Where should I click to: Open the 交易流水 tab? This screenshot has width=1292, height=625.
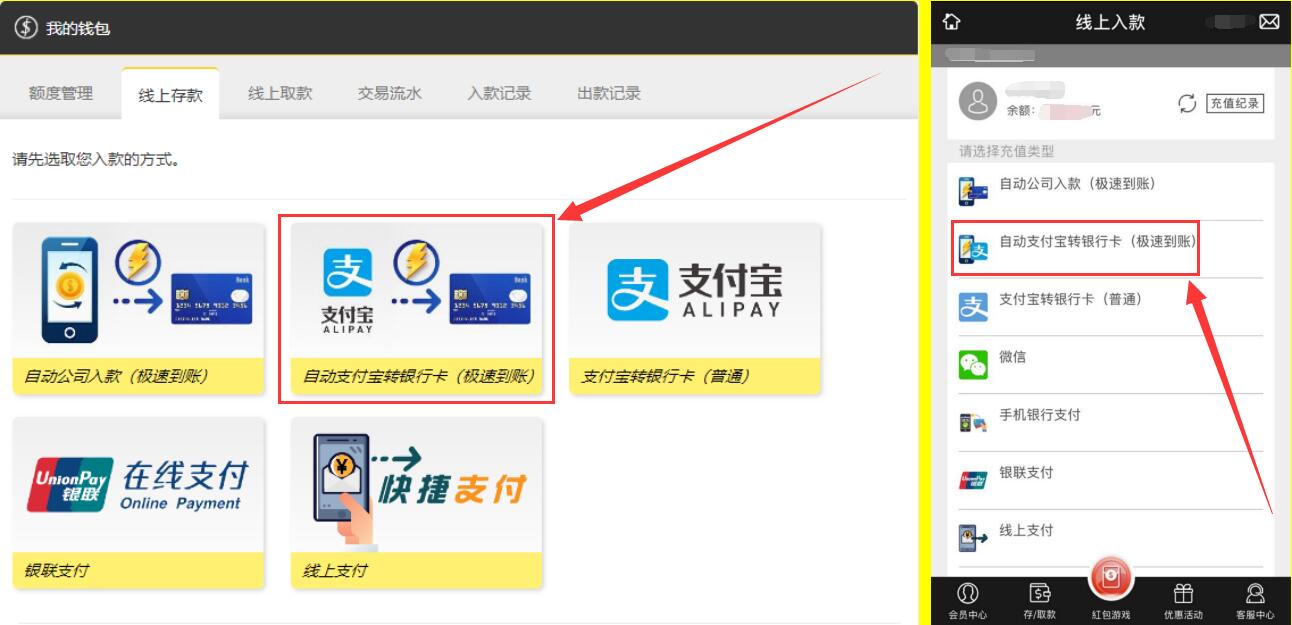point(390,94)
